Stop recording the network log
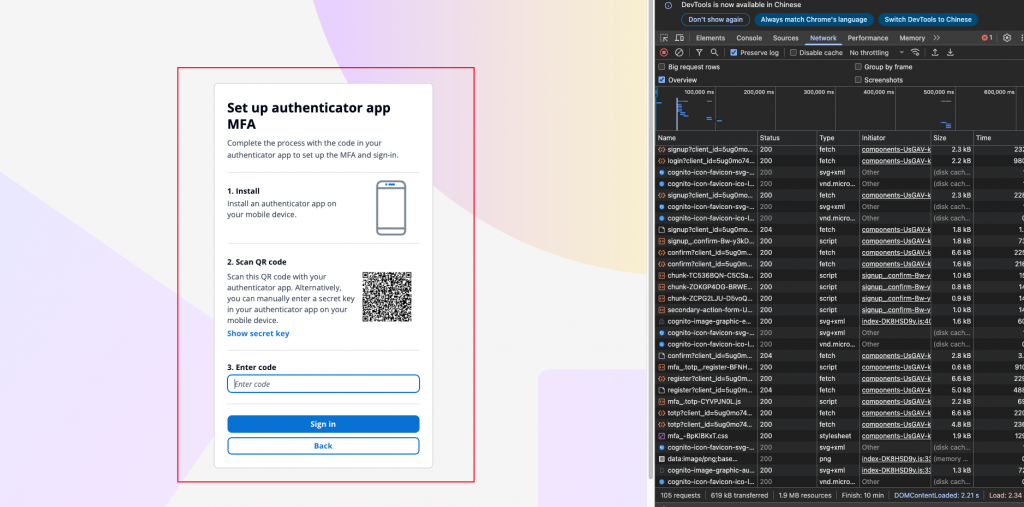Viewport: 1024px width, 507px height. point(664,52)
